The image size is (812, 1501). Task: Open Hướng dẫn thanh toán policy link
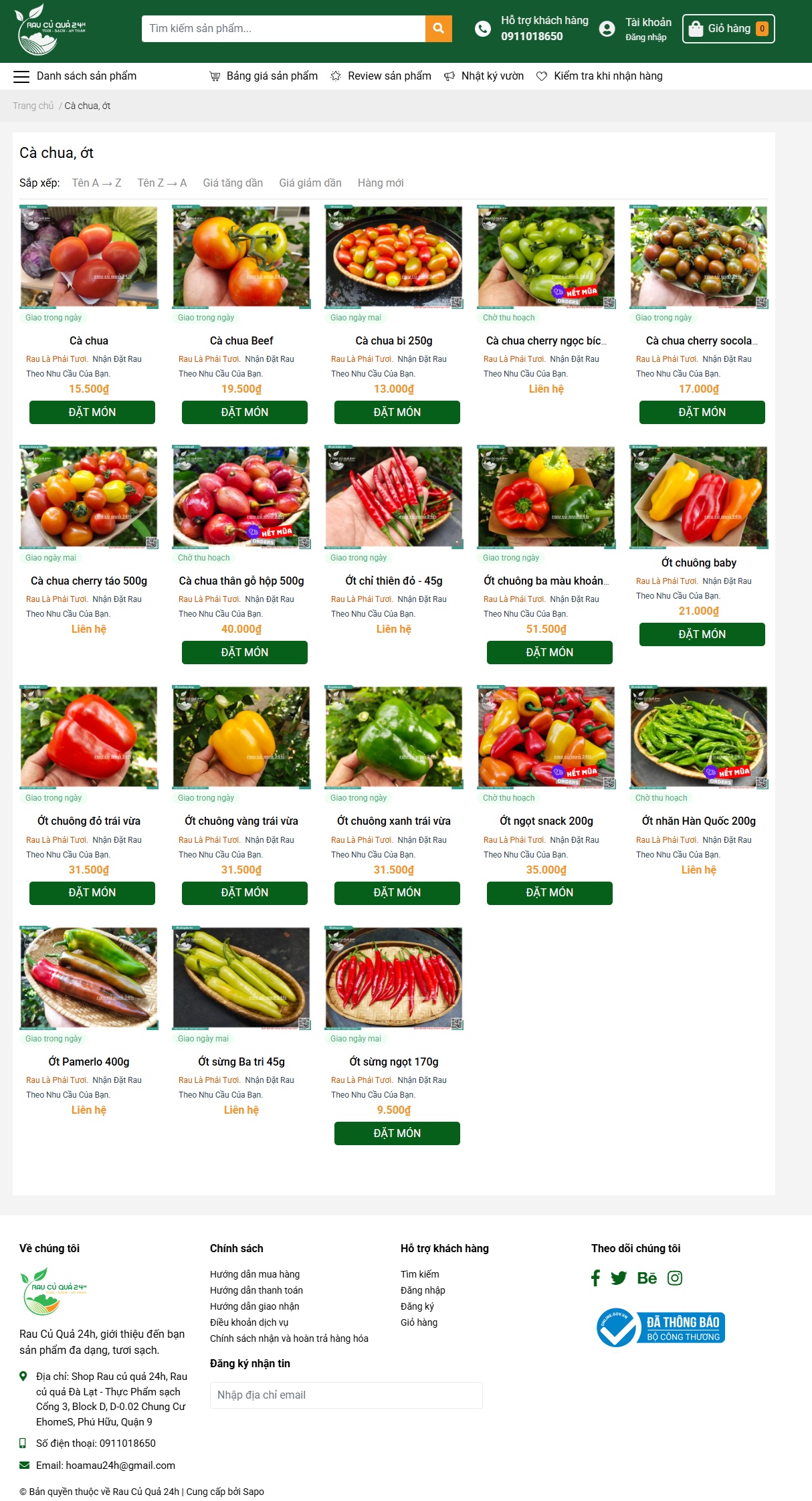(x=256, y=1290)
